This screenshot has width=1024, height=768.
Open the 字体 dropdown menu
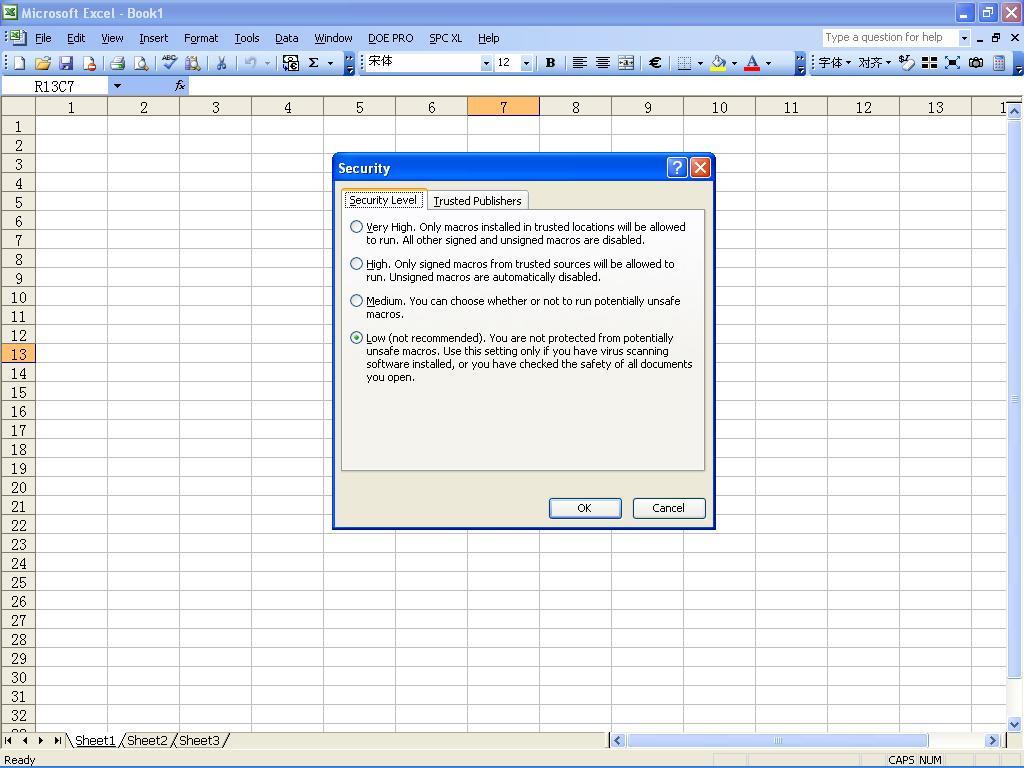pyautogui.click(x=835, y=63)
